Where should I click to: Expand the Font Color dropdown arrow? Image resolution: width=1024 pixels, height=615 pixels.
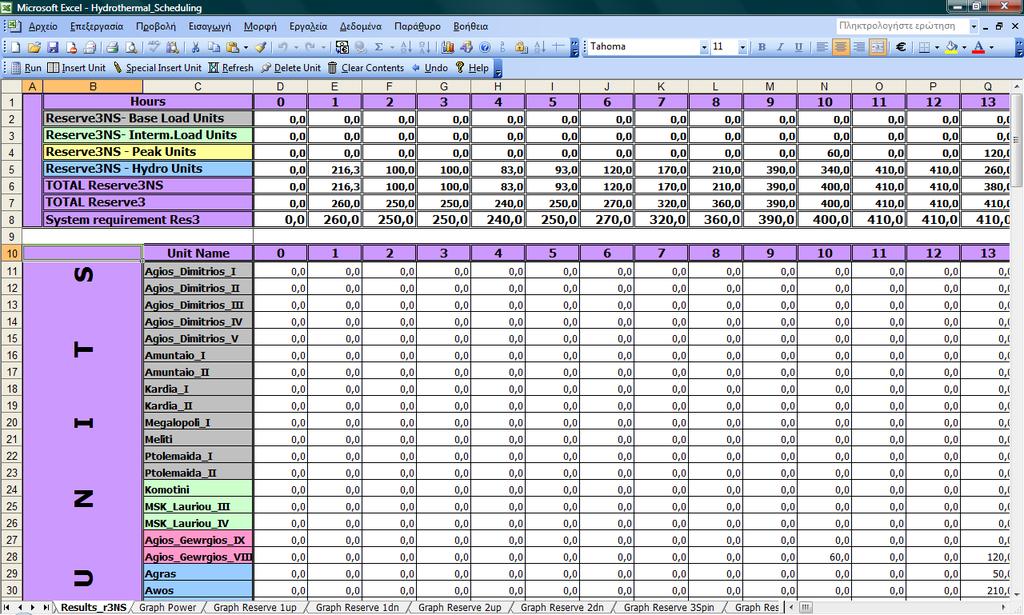[x=991, y=47]
